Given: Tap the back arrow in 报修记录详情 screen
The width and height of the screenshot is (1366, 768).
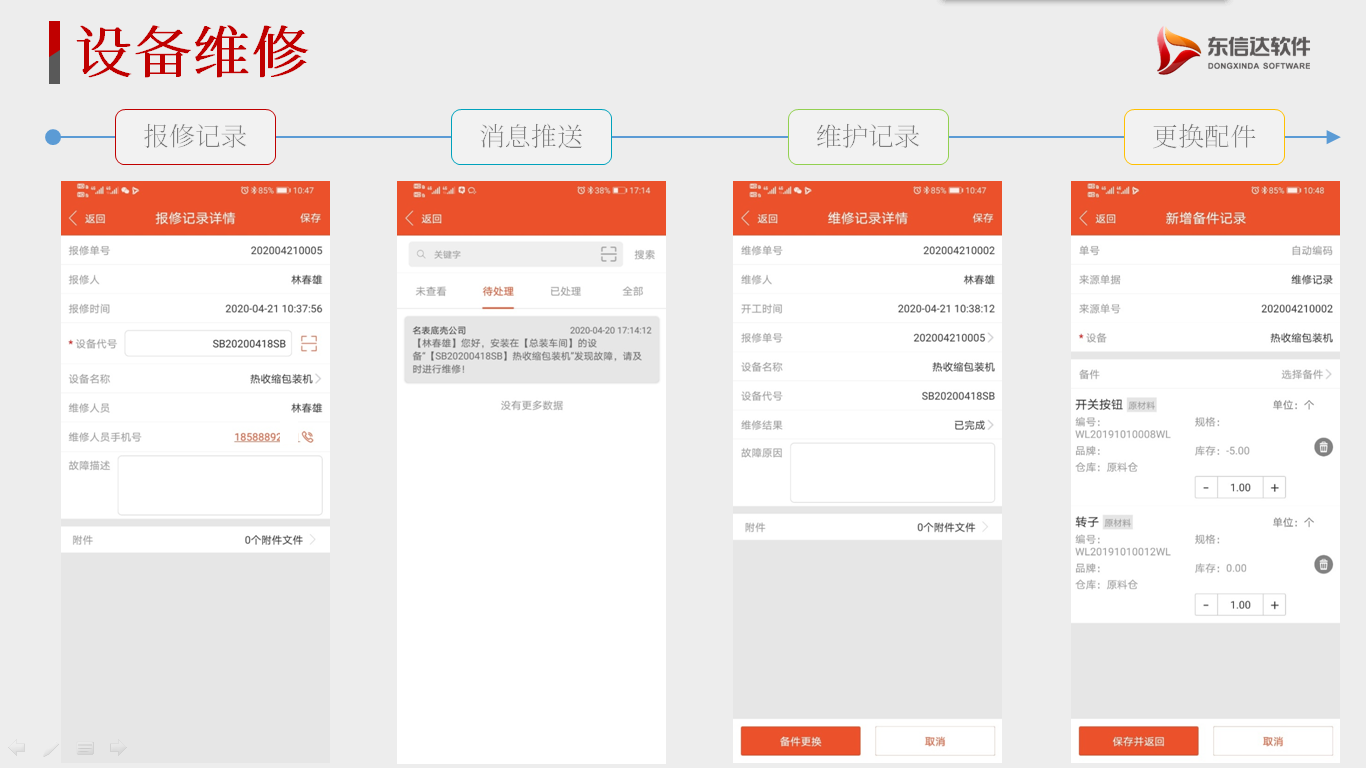Looking at the screenshot, I should [x=74, y=218].
